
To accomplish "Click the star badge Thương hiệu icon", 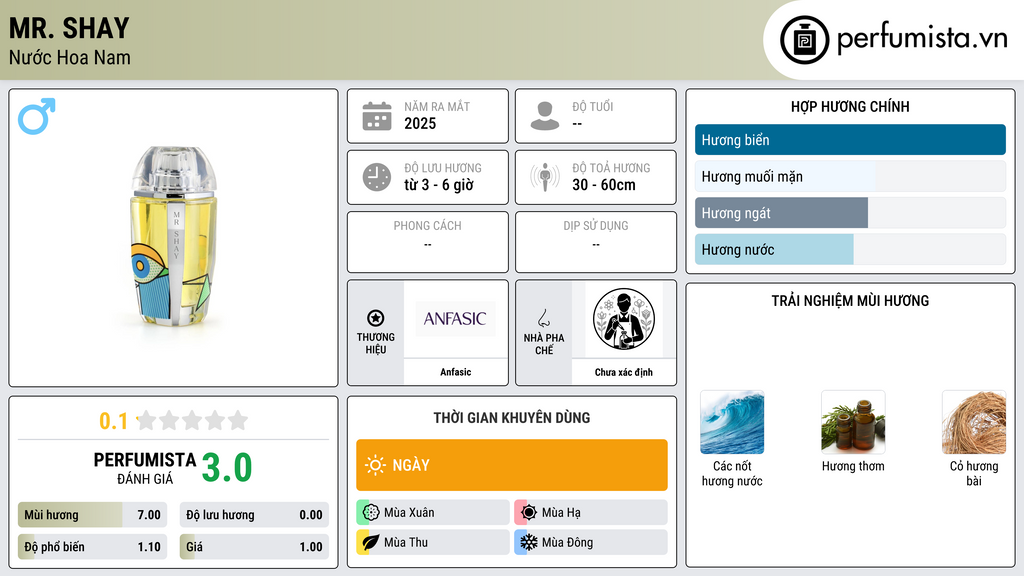I will [x=376, y=318].
